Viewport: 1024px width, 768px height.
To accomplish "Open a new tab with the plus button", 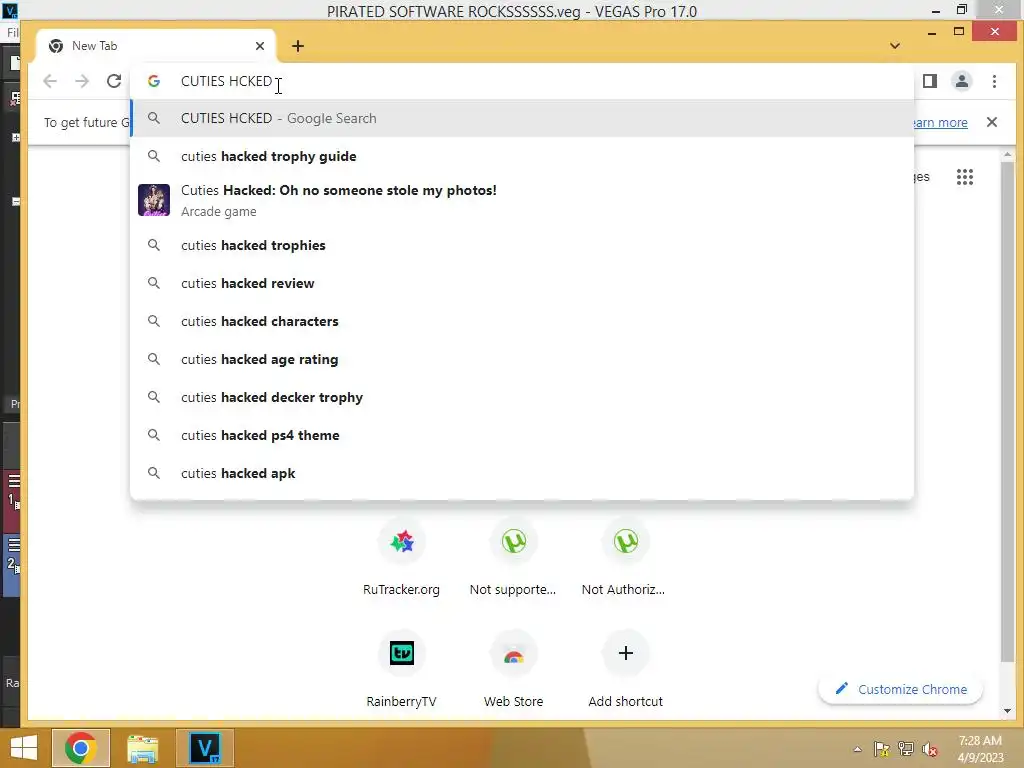I will pyautogui.click(x=298, y=46).
